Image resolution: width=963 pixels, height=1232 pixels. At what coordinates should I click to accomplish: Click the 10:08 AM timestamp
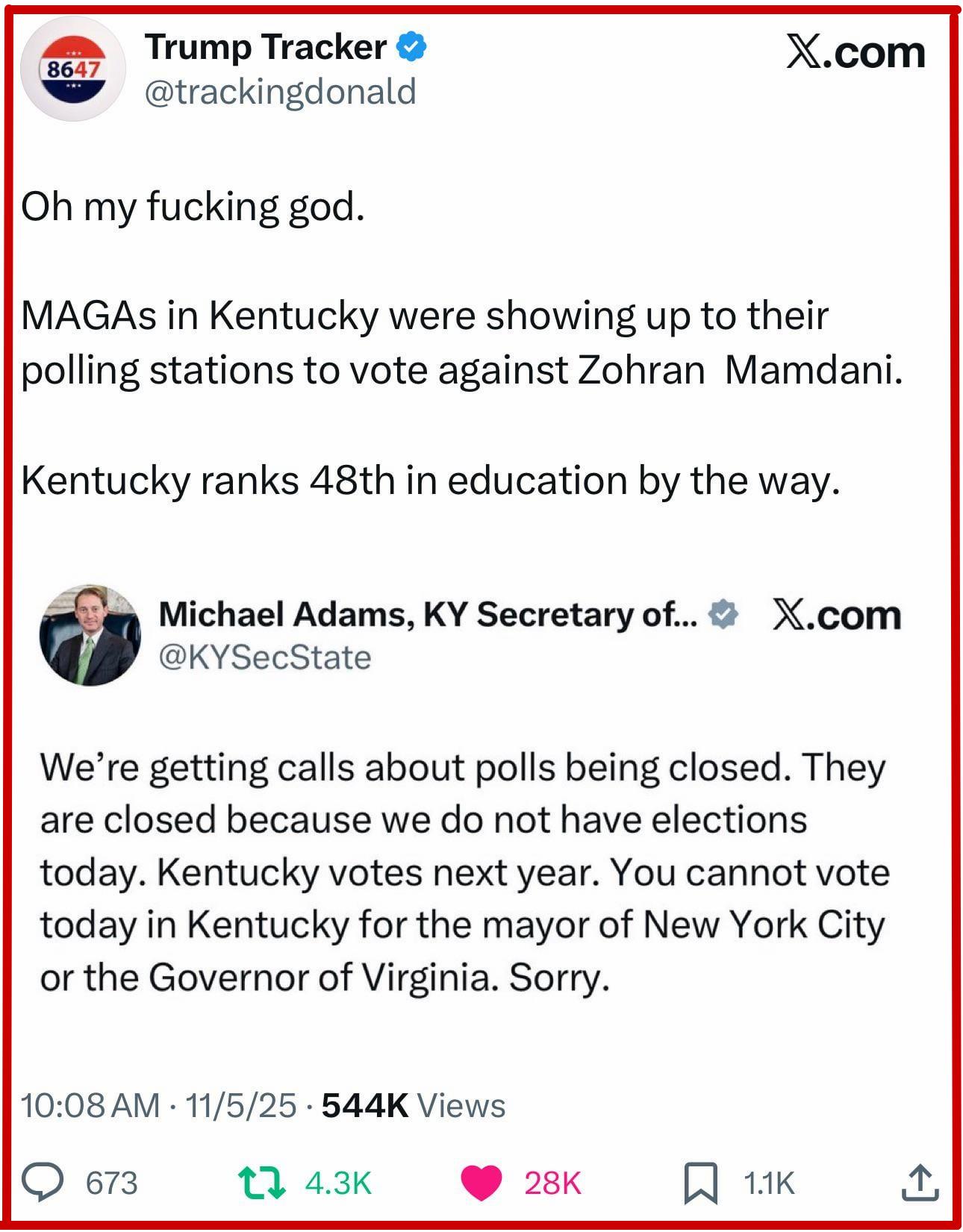point(90,1105)
